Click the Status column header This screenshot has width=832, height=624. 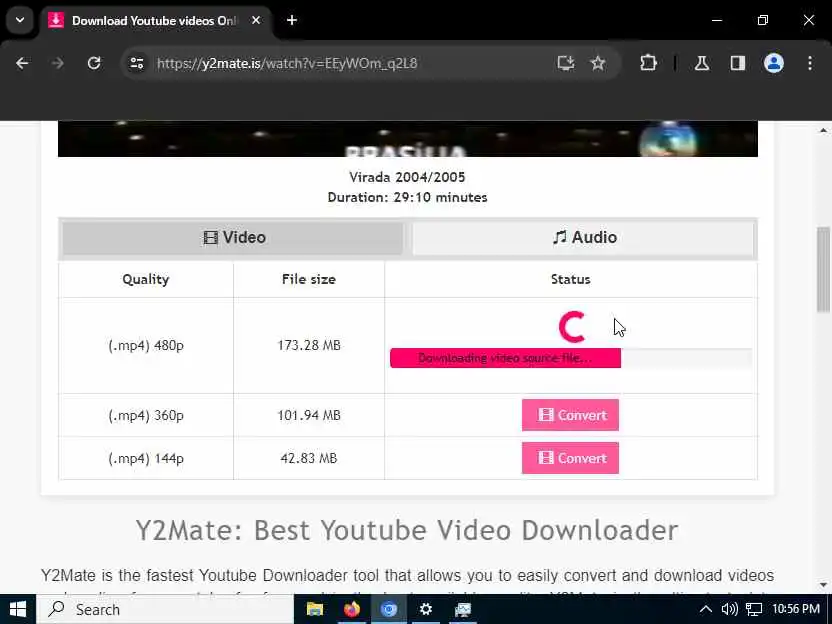pyautogui.click(x=570, y=279)
